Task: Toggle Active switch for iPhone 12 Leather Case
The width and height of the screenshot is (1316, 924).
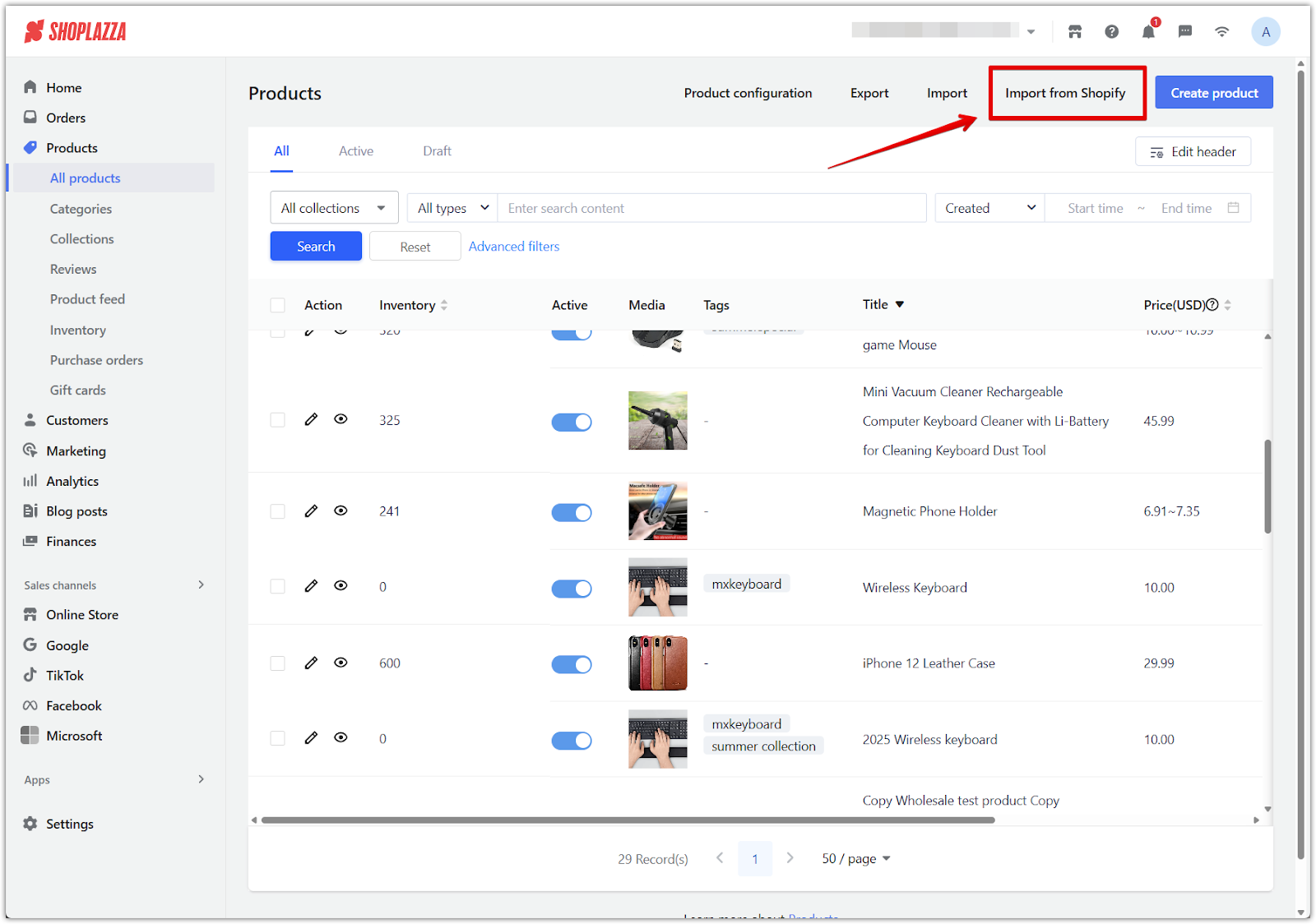Action: pyautogui.click(x=572, y=664)
